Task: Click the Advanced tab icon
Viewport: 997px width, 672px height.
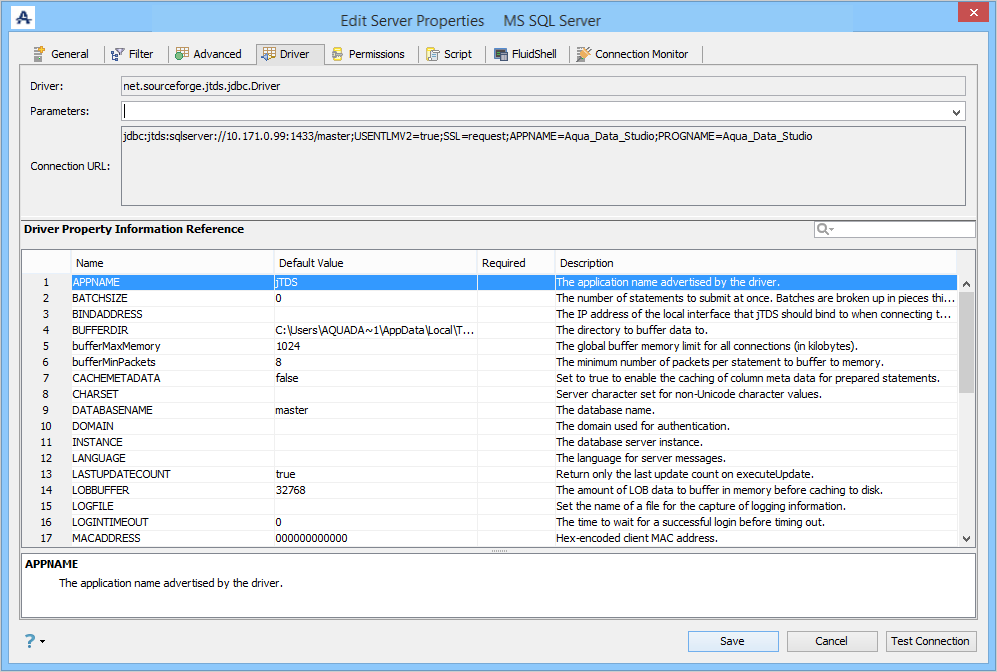Action: (182, 54)
